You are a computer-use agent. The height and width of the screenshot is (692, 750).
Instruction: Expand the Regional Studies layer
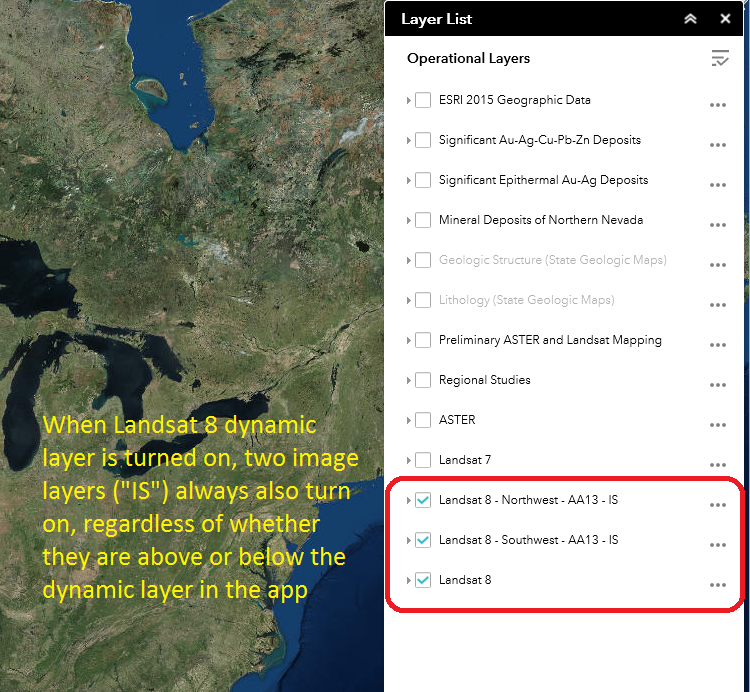408,381
